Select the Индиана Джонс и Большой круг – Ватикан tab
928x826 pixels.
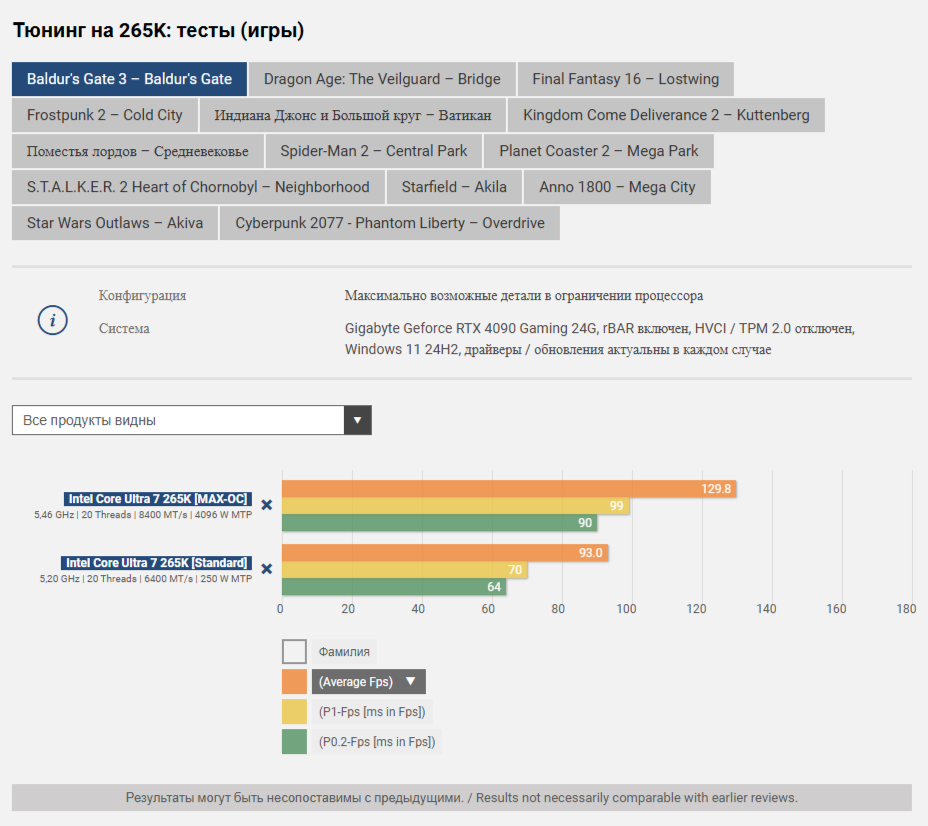(x=353, y=115)
